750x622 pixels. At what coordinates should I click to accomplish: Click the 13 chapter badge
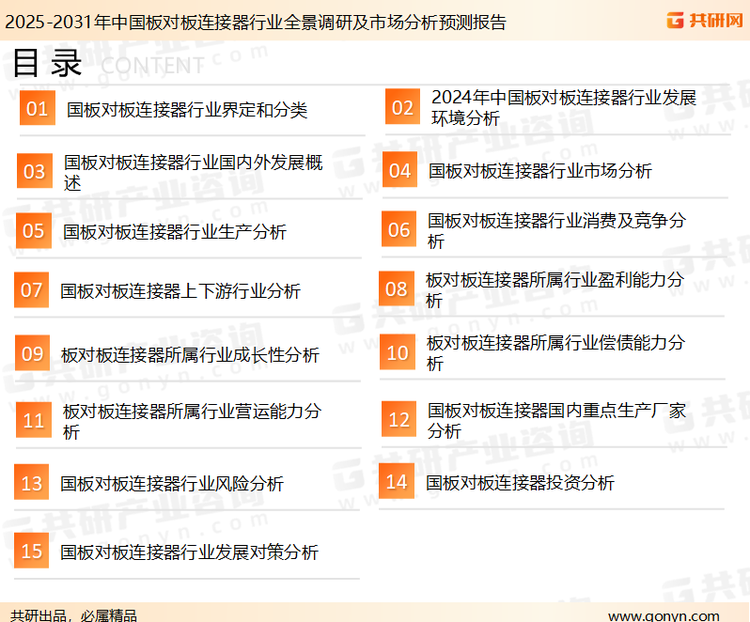click(32, 482)
